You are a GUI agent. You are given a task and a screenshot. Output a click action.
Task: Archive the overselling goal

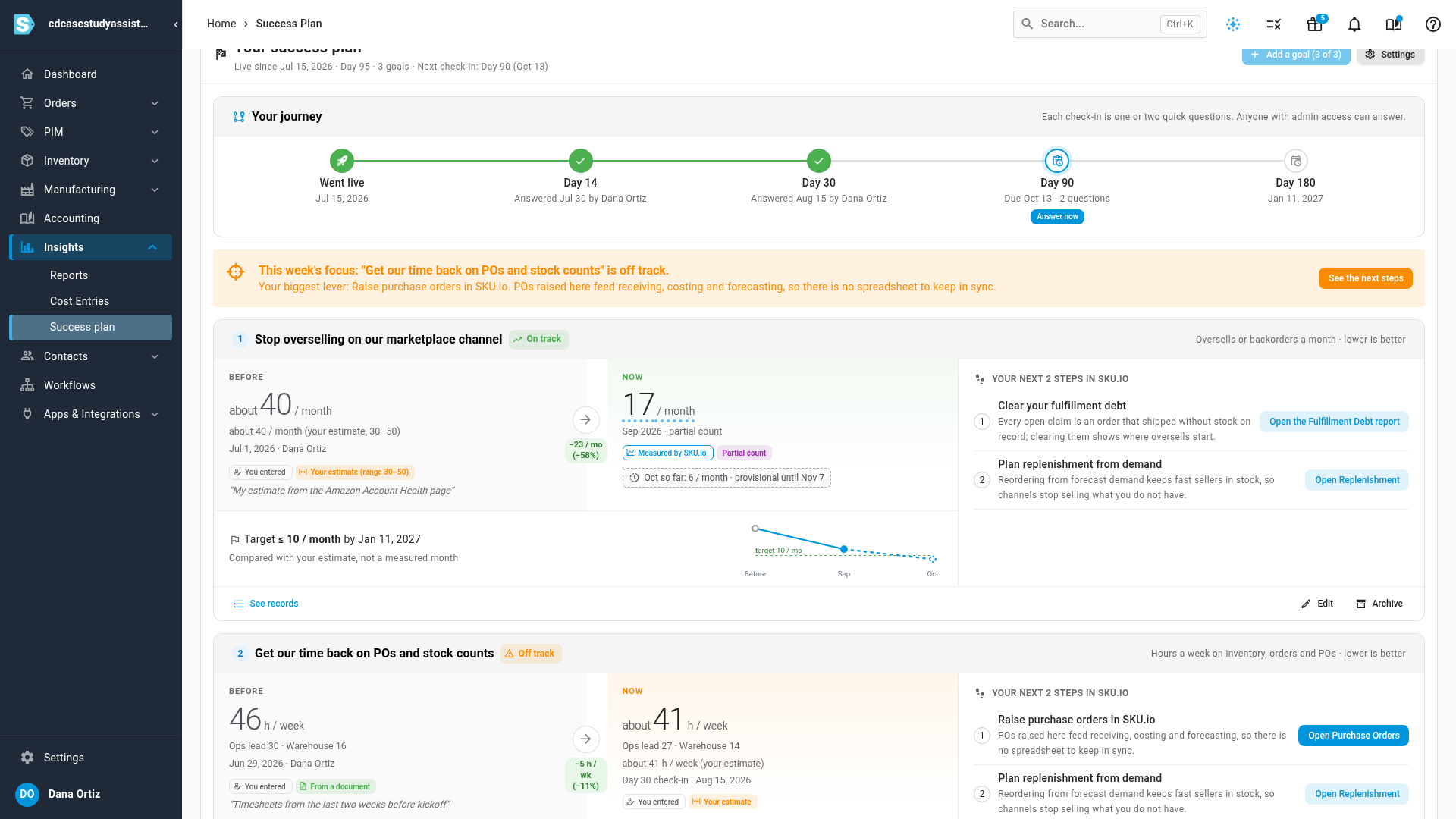tap(1379, 604)
